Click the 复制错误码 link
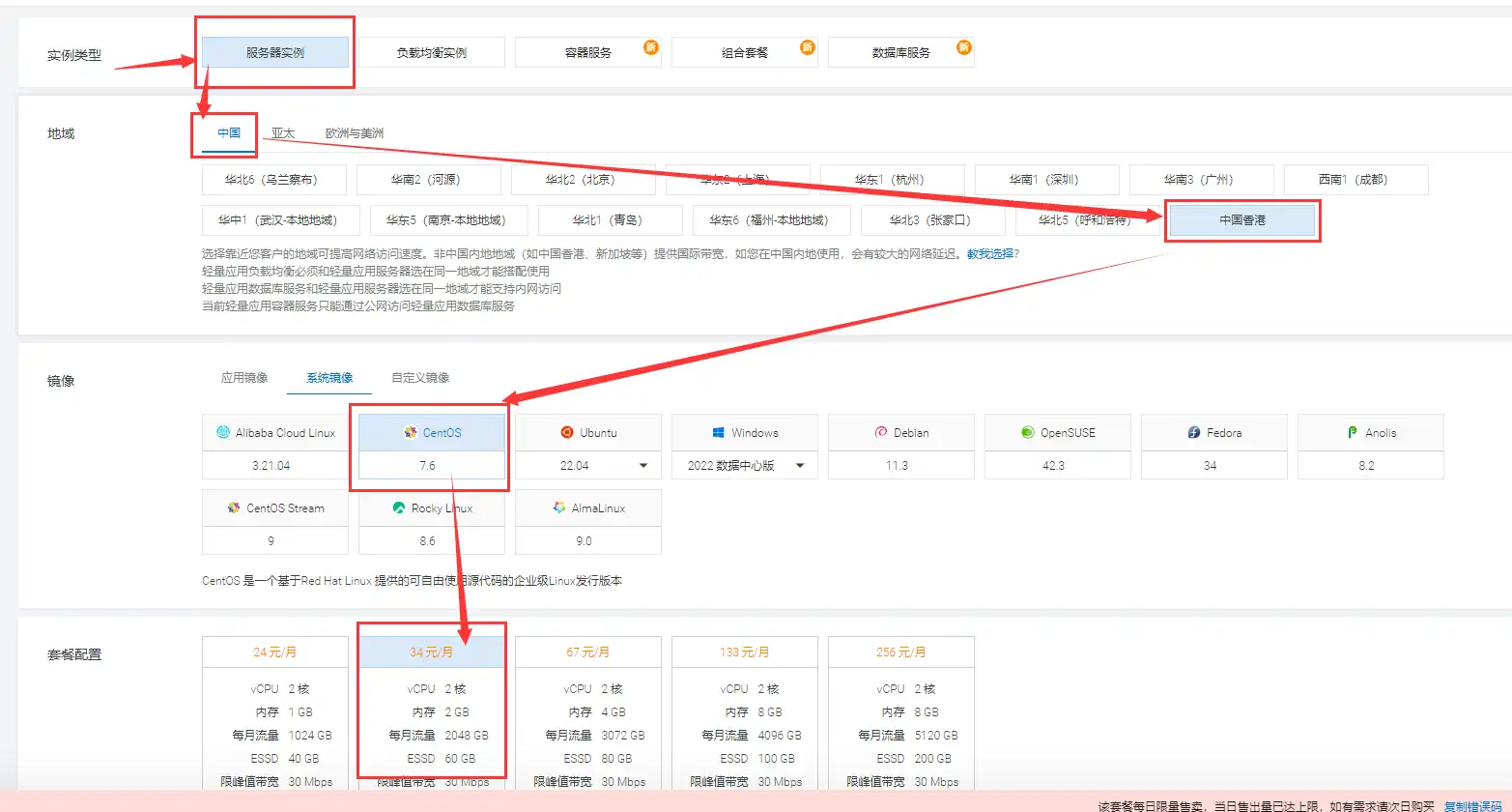 [x=1473, y=805]
